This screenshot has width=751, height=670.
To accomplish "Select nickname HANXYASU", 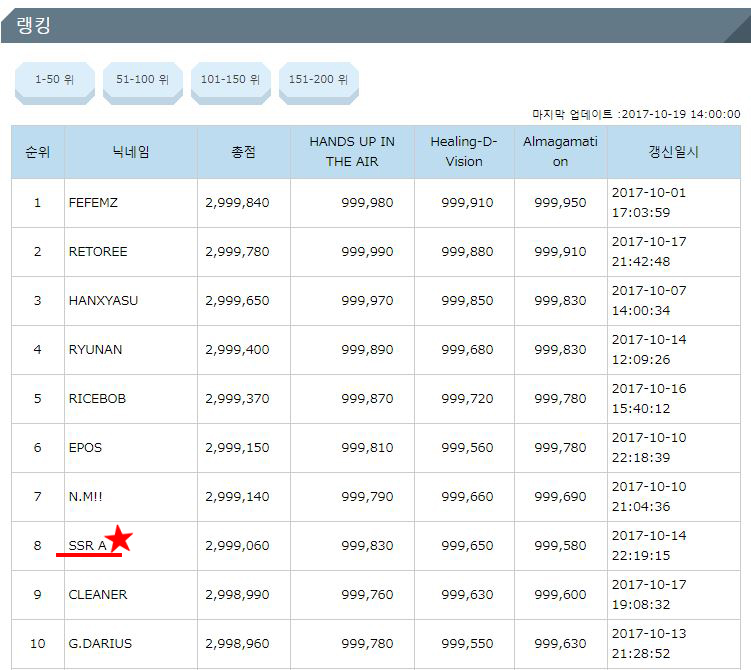I will point(103,301).
